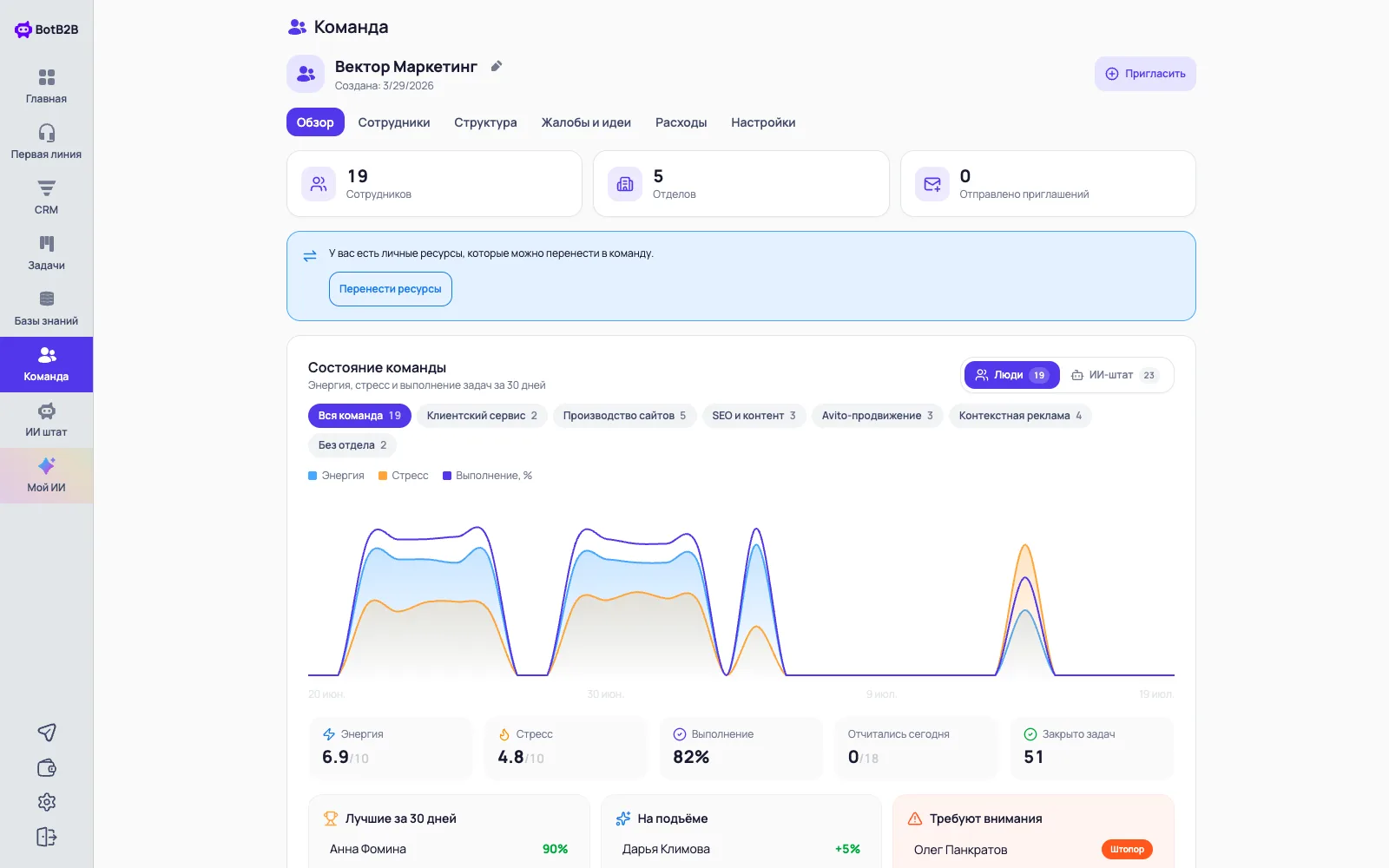Click the 19 Сотрудников count
Image resolution: width=1389 pixels, height=868 pixels.
point(358,176)
